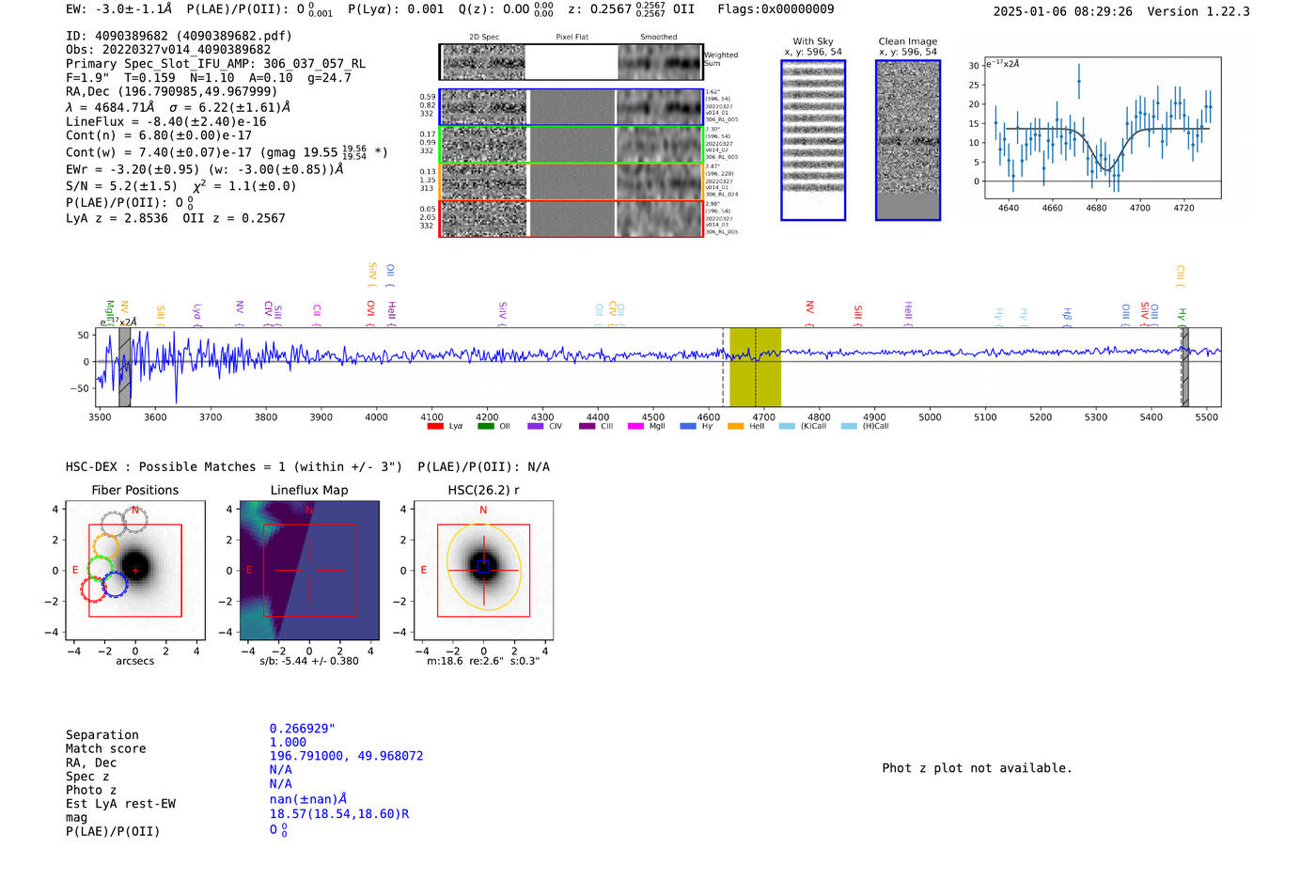The image size is (1316, 896).
Task: Click the Cont(w) = 7.40(±0.07)e-17 line
Action: (x=227, y=151)
